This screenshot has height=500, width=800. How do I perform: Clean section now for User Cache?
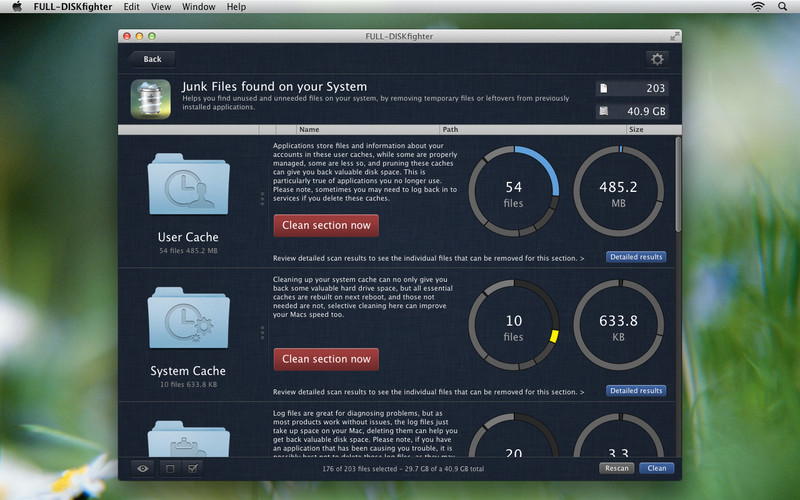(x=326, y=226)
